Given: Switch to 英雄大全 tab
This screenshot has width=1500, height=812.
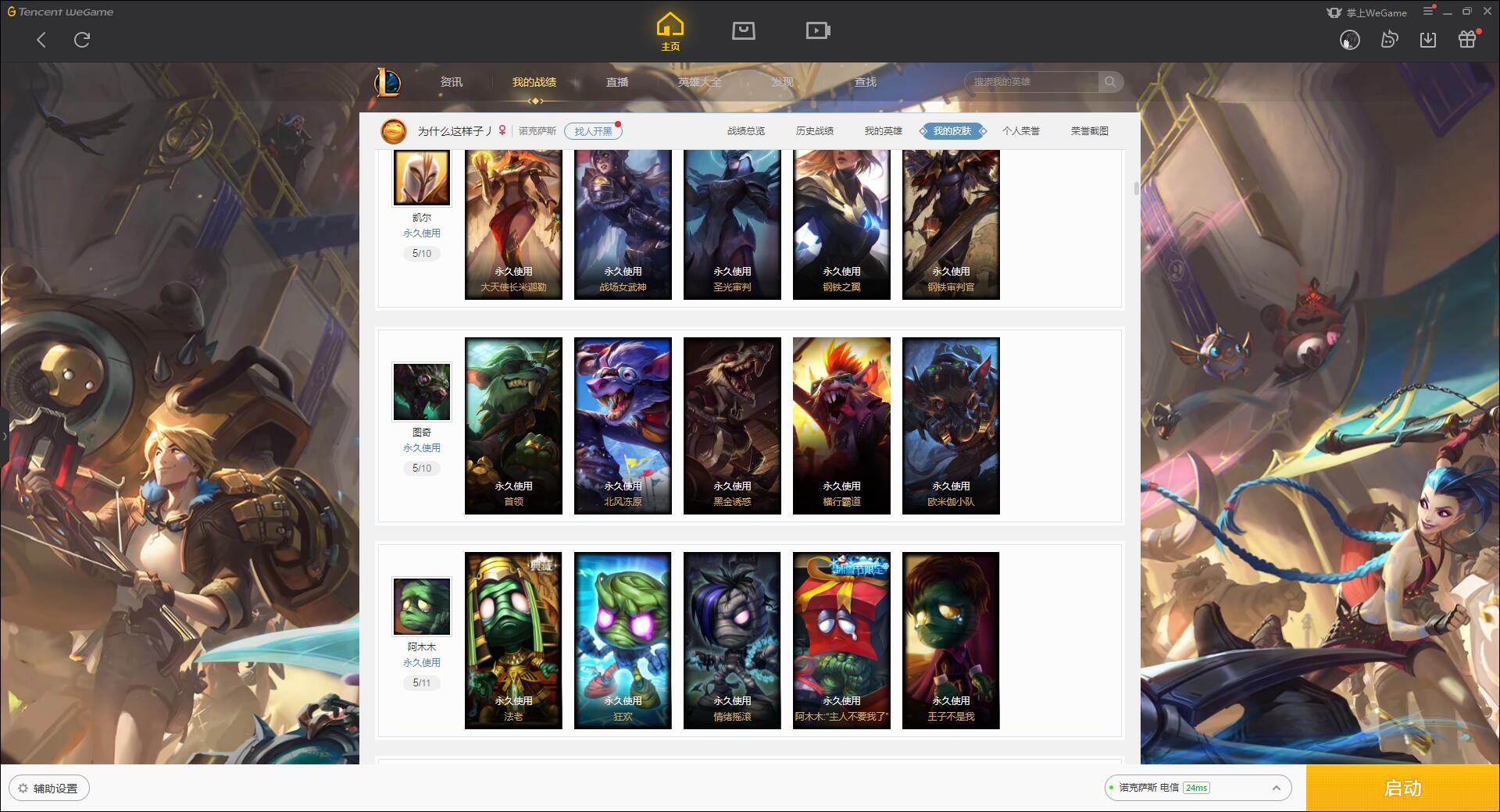Looking at the screenshot, I should coord(699,82).
